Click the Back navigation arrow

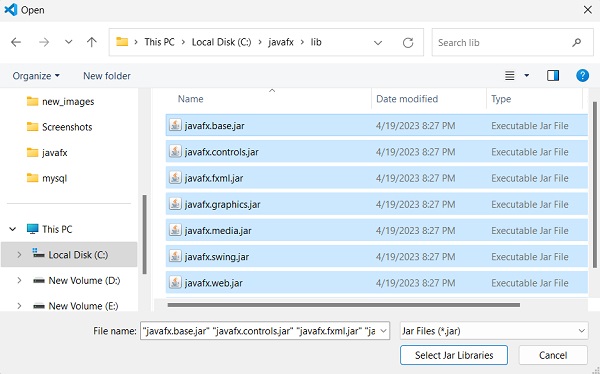[x=16, y=42]
